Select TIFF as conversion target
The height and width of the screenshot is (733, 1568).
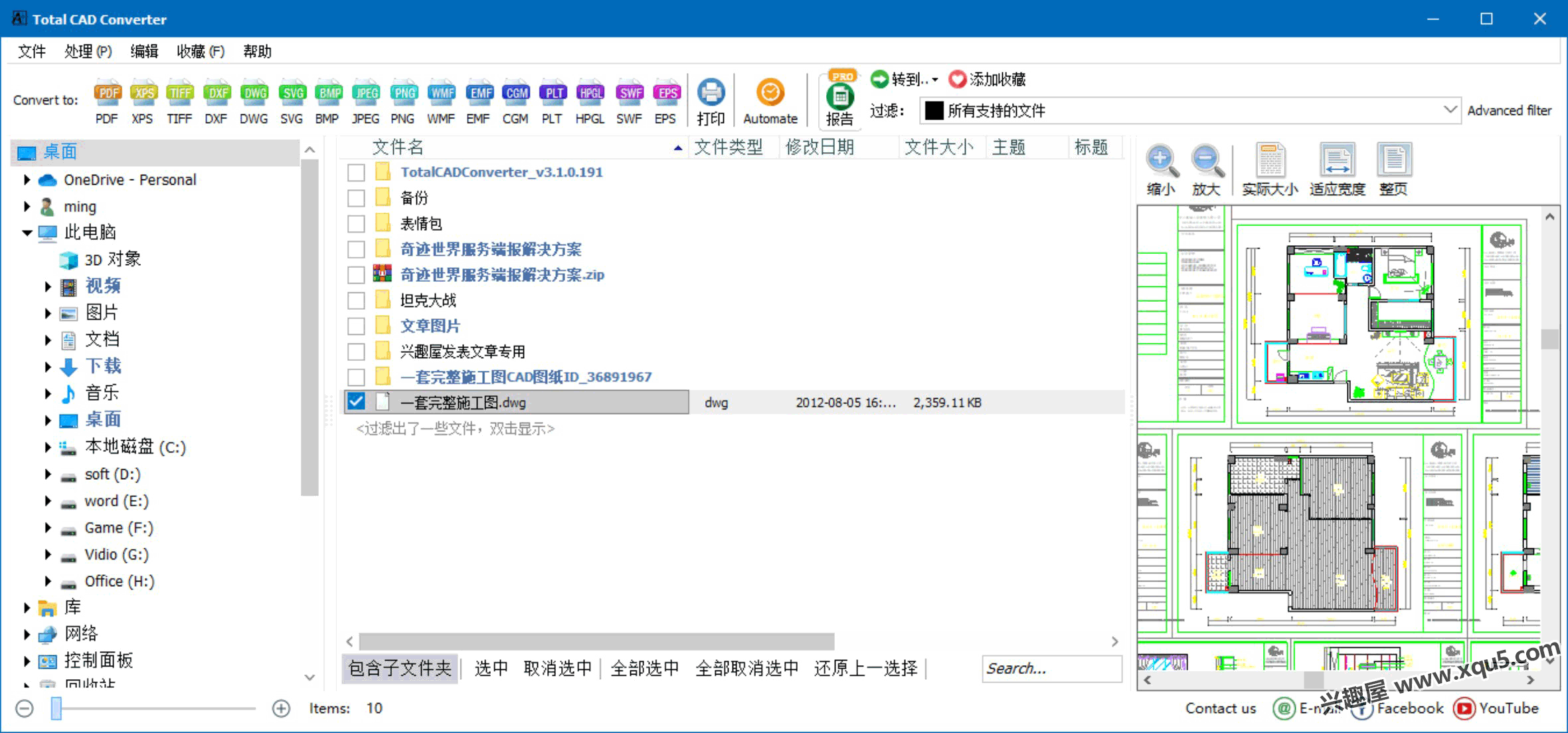coord(179,102)
